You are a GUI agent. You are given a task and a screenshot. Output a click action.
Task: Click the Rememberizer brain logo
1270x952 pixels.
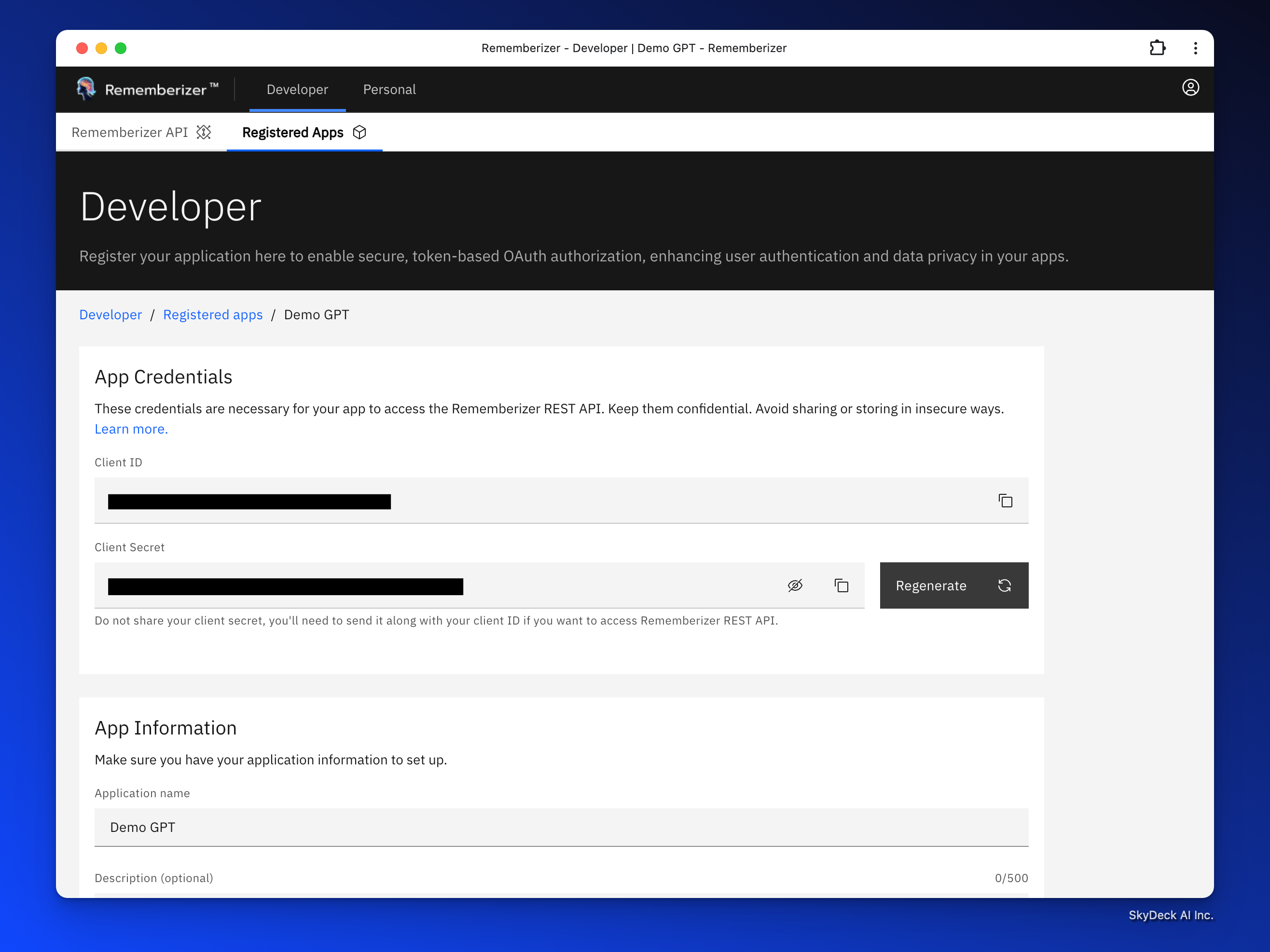coord(86,89)
